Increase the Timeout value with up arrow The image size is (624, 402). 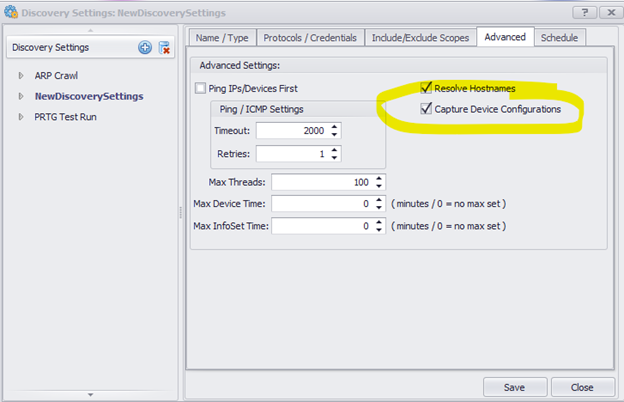tap(335, 127)
